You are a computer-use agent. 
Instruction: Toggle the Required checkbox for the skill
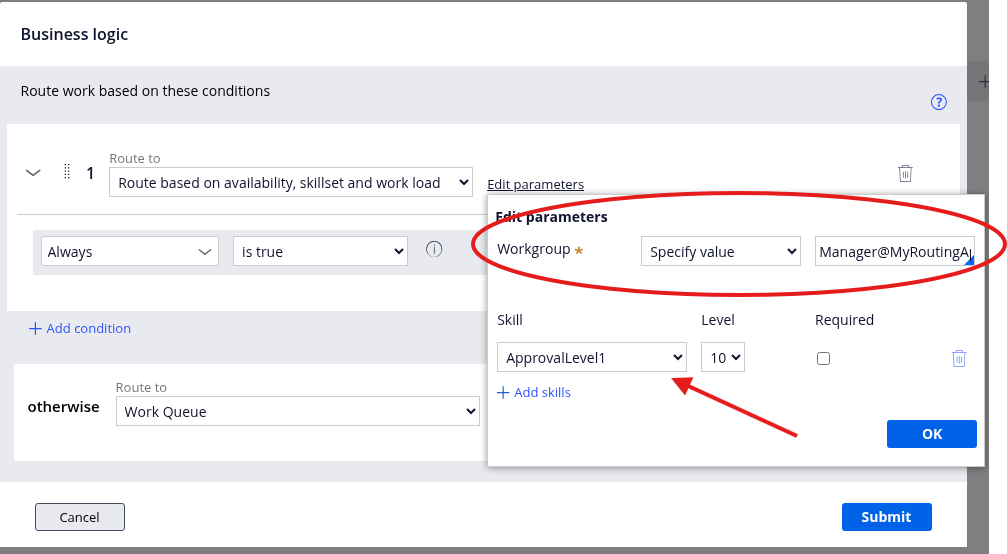coord(823,358)
